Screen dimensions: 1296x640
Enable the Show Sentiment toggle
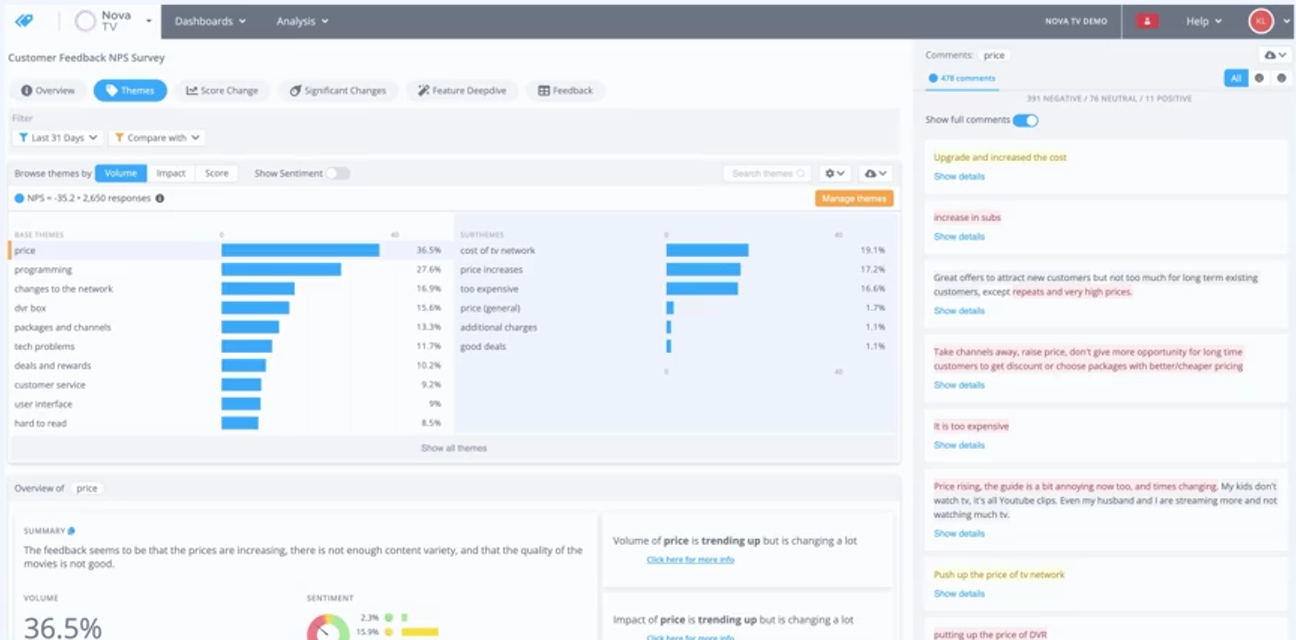338,173
